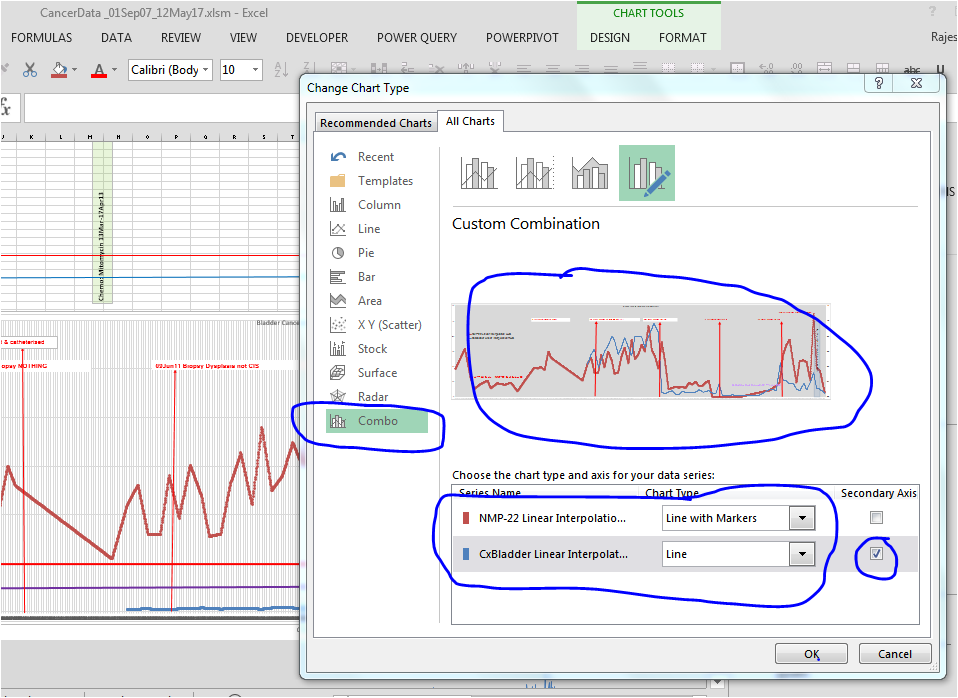The width and height of the screenshot is (958, 698).
Task: Expand the Font Color dropdown arrow
Action: tap(114, 70)
